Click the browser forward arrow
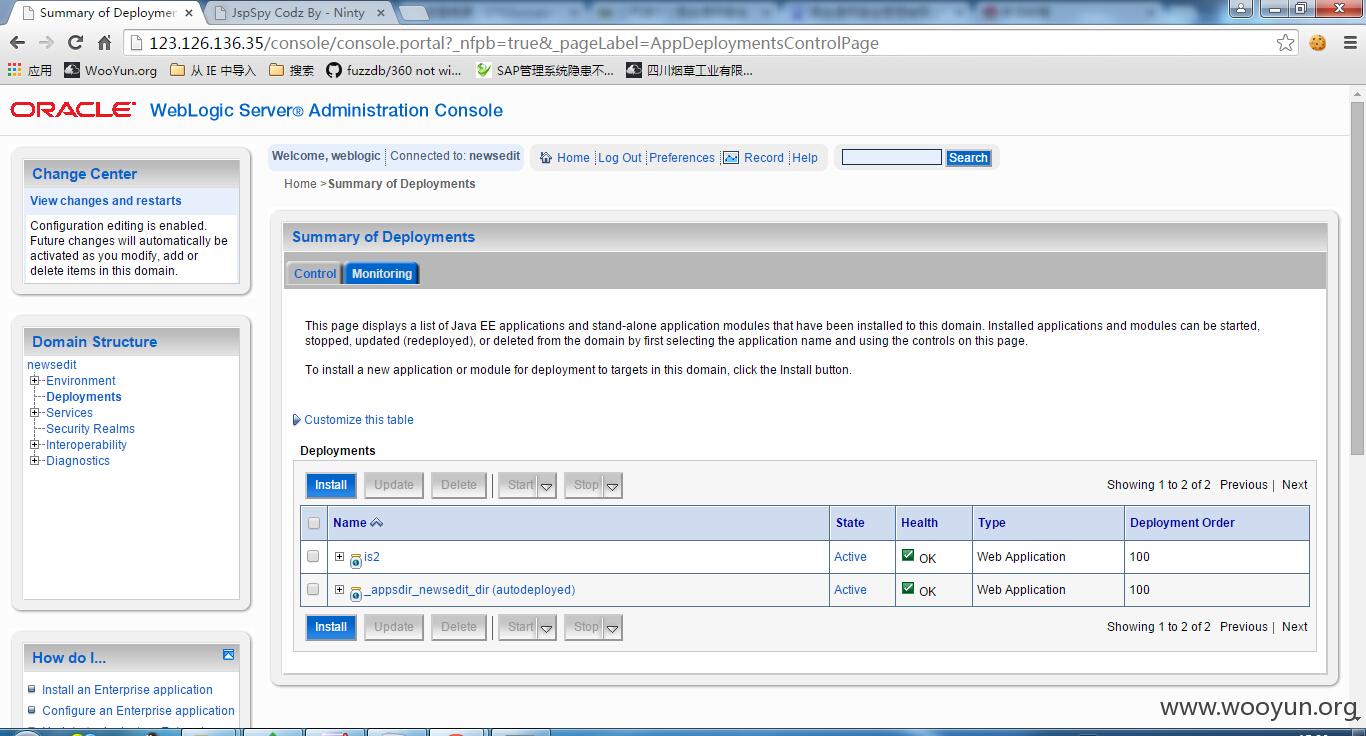This screenshot has height=736, width=1366. [46, 43]
